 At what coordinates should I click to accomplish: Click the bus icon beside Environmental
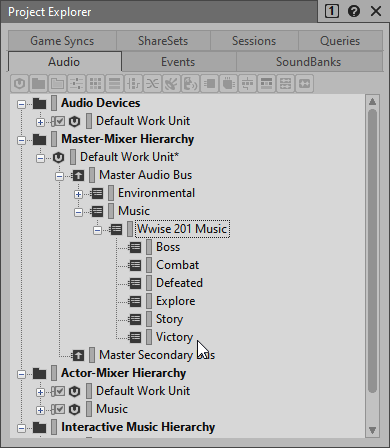[97, 193]
